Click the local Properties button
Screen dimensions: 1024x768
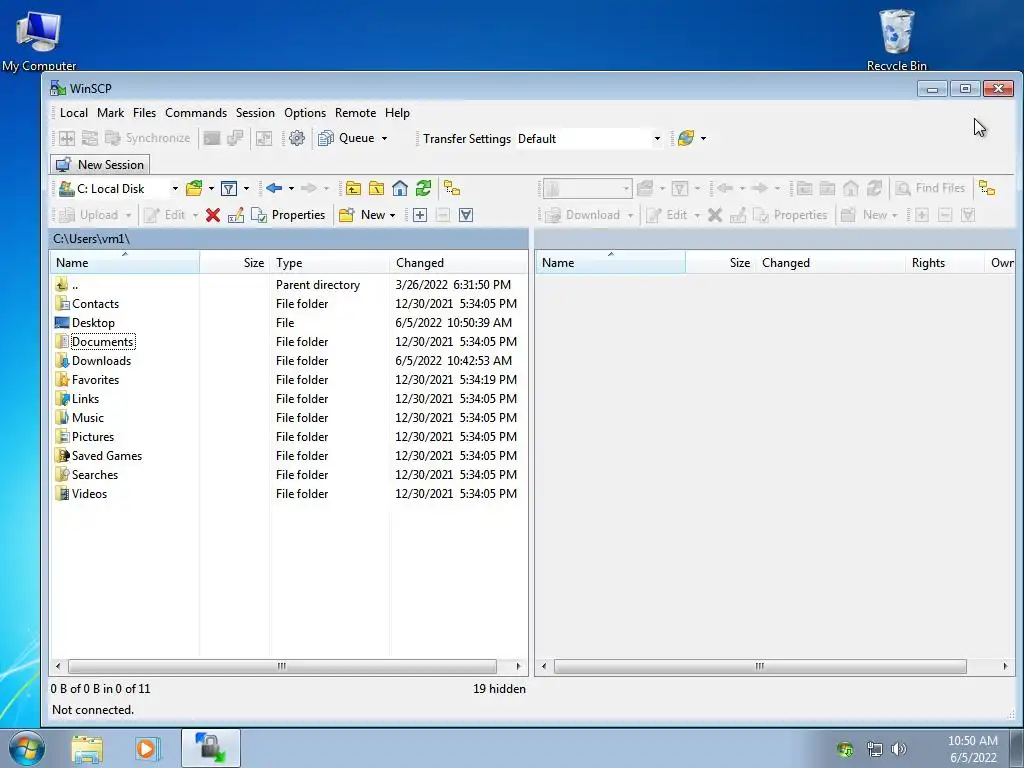click(x=288, y=215)
